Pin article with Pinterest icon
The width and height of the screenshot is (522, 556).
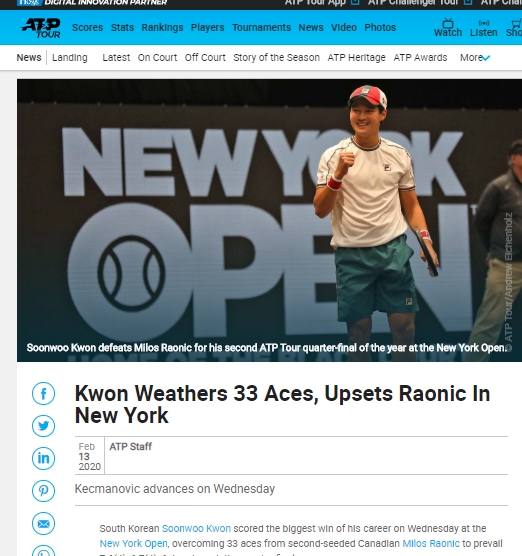tap(43, 491)
